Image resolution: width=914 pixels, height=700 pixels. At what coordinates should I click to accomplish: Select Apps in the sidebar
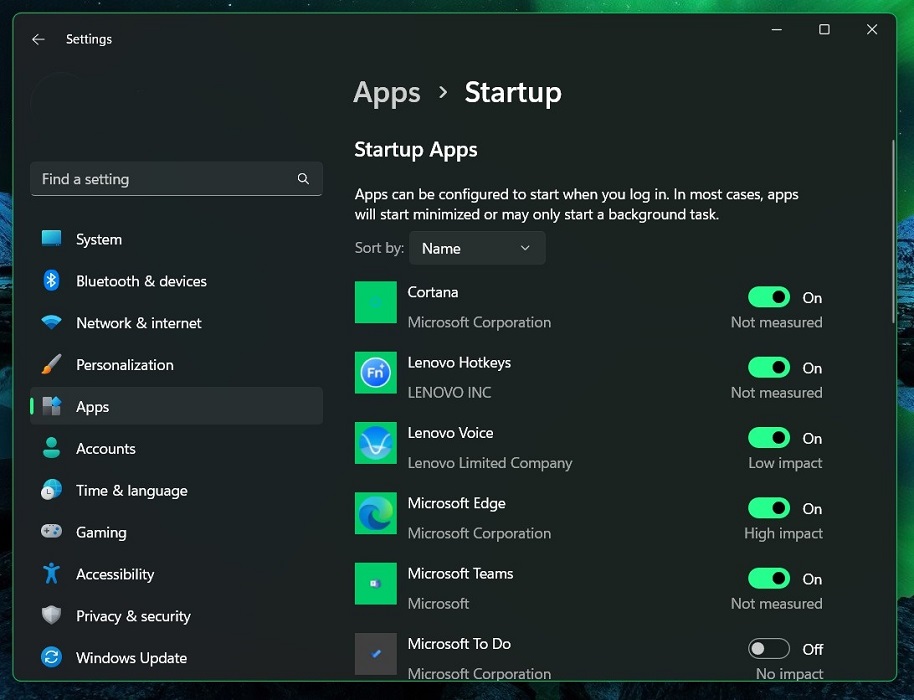coord(92,406)
